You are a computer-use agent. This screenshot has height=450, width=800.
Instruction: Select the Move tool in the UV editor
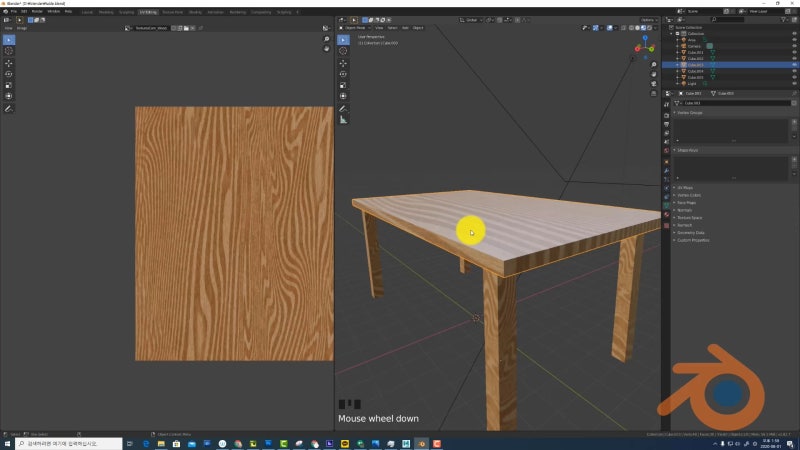[x=9, y=63]
